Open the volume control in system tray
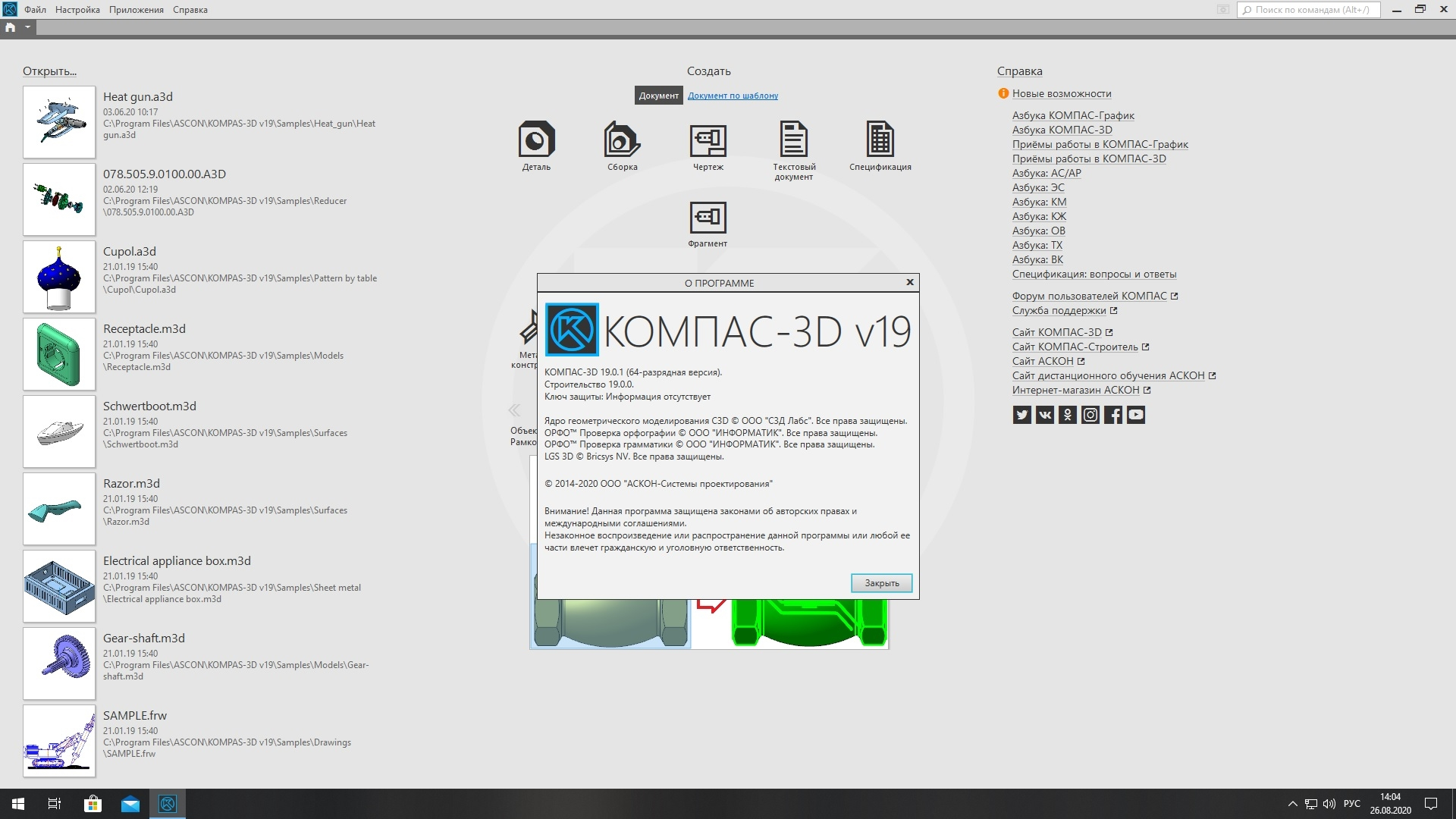This screenshot has height=819, width=1456. click(x=1329, y=804)
